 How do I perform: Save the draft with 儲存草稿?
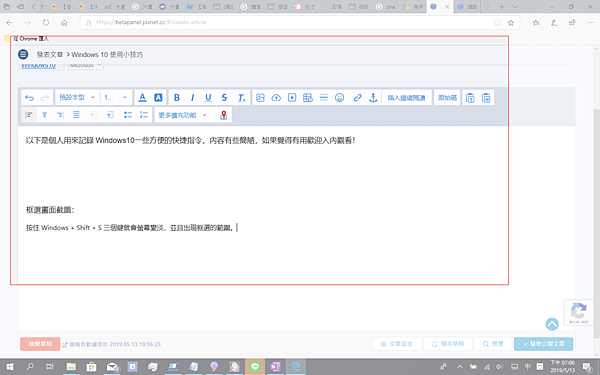[x=448, y=344]
